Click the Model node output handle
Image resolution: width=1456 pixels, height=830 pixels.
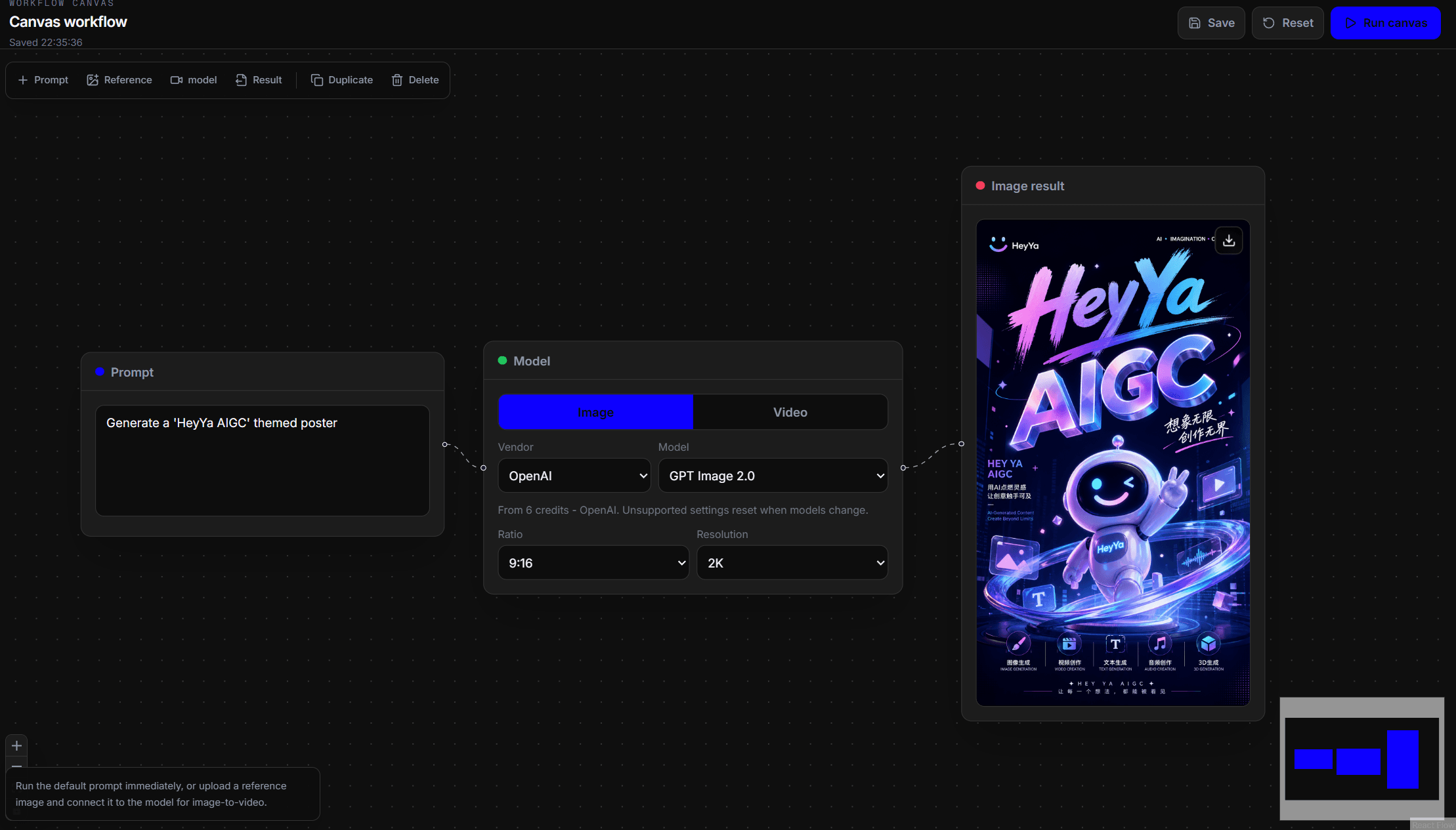(x=903, y=468)
